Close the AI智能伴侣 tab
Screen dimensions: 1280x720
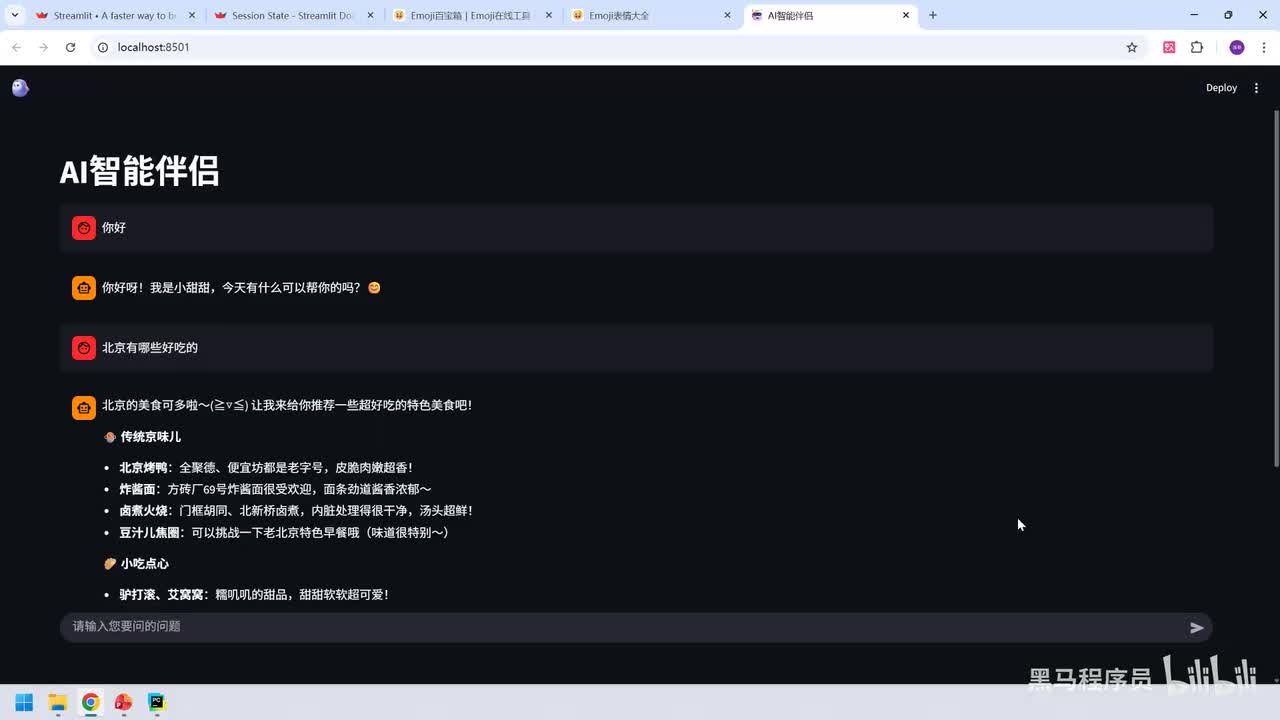906,15
